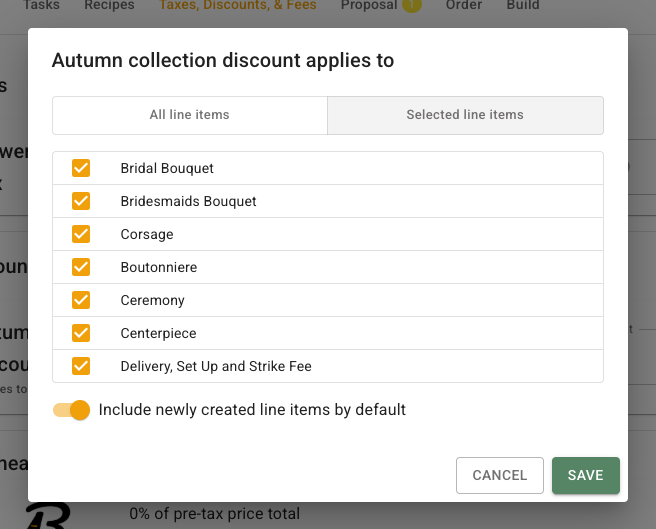Select the All line items option
Viewport: 656px width, 529px height.
(190, 115)
